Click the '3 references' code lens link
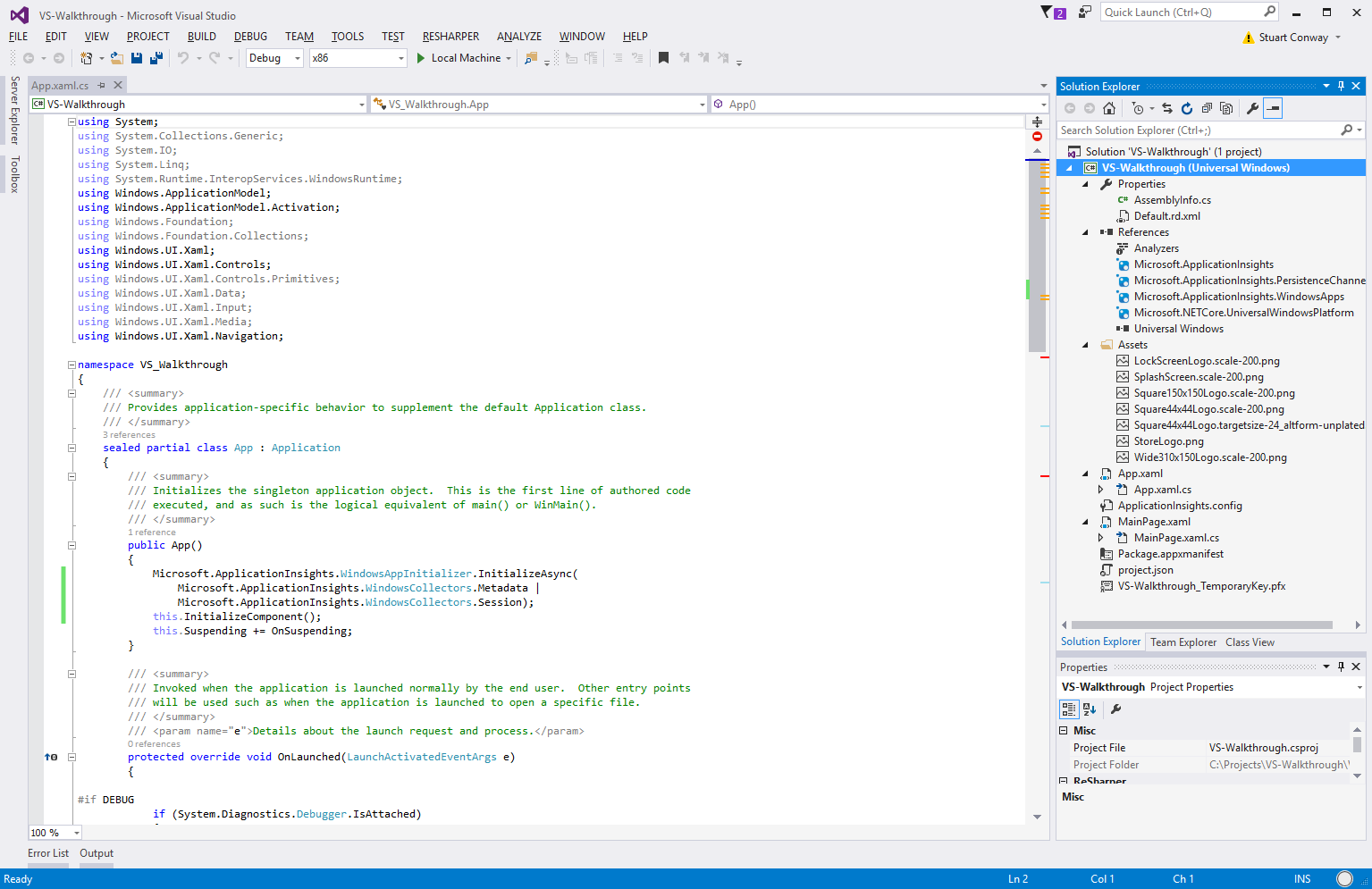The image size is (1372, 889). [129, 435]
